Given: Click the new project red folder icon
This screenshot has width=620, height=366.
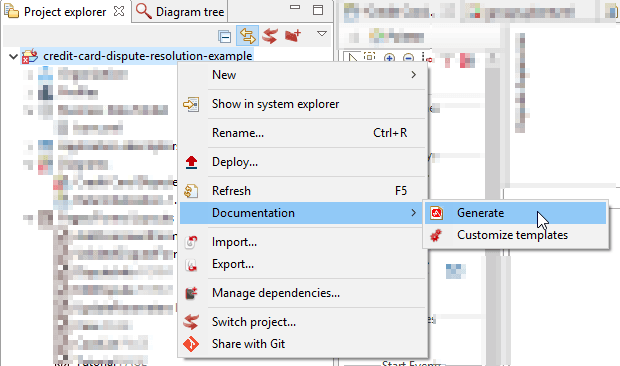Looking at the screenshot, I should 293,36.
